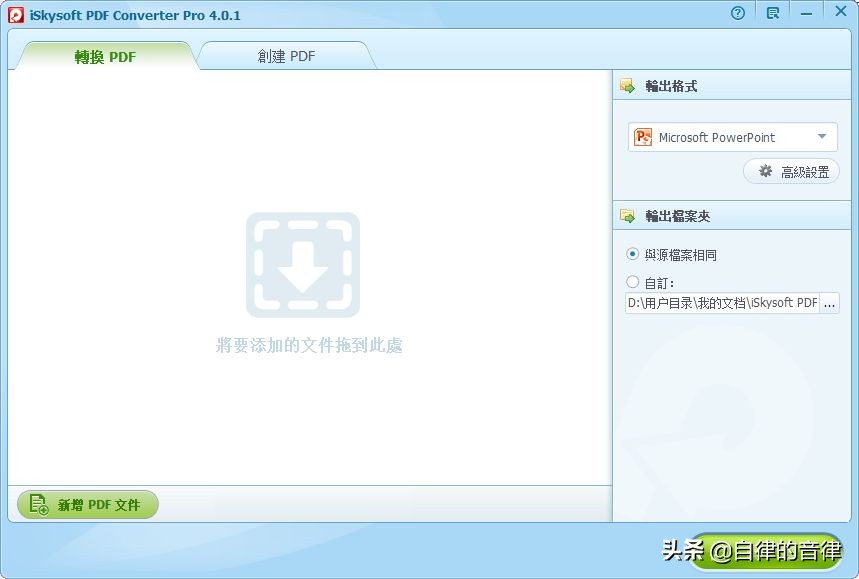The width and height of the screenshot is (859, 579).
Task: Switch to the 轉換 PDF tab
Action: tap(105, 56)
